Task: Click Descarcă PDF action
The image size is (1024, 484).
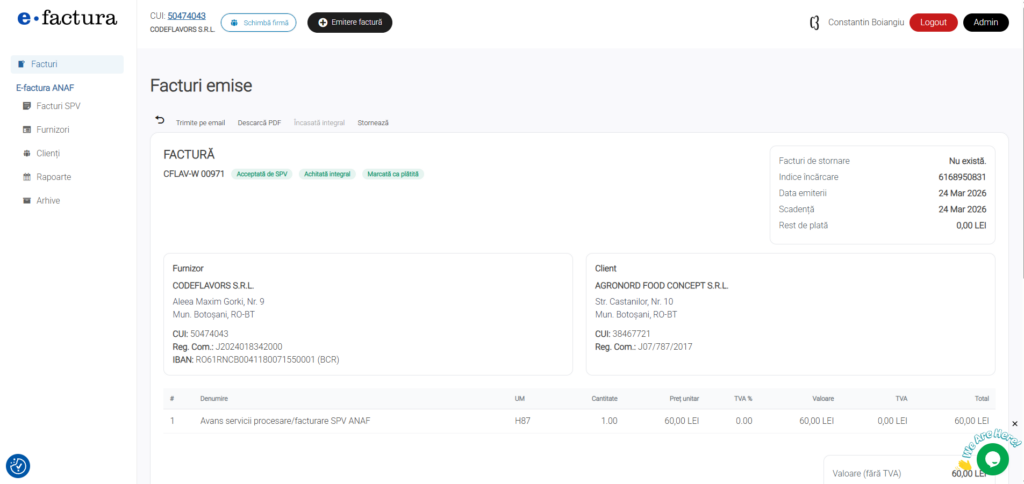Action: click(259, 123)
